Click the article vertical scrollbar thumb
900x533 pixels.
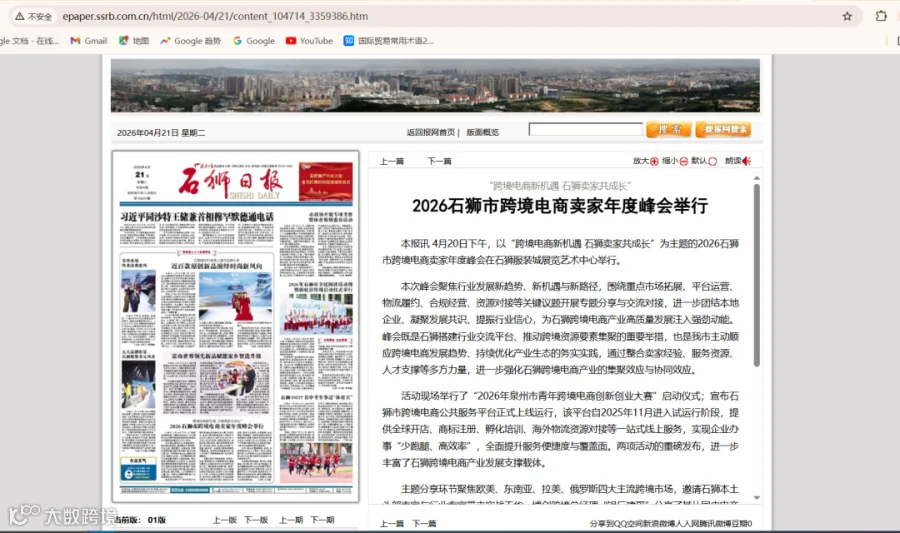[x=757, y=275]
